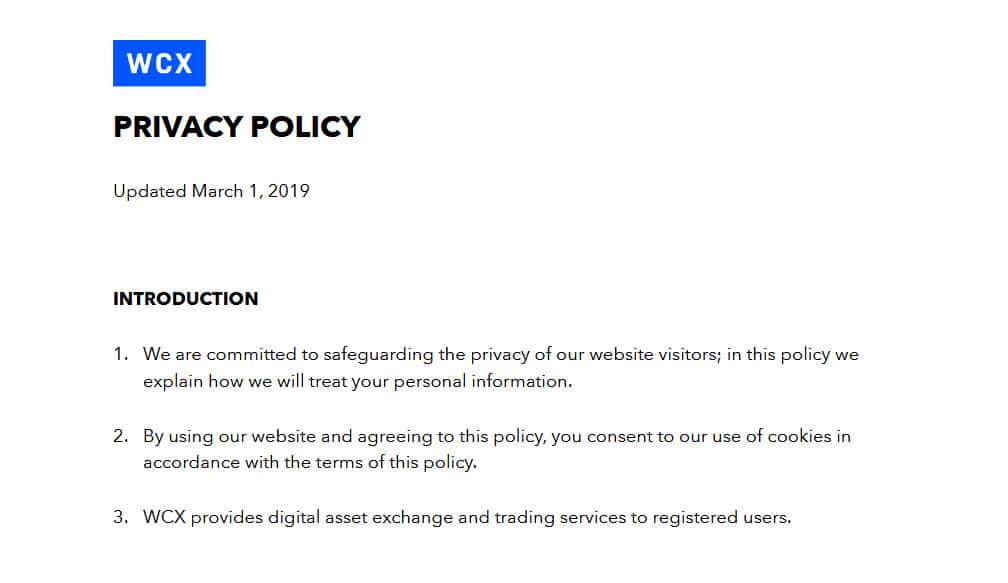Click "WCX" at the start of item three

tap(164, 518)
